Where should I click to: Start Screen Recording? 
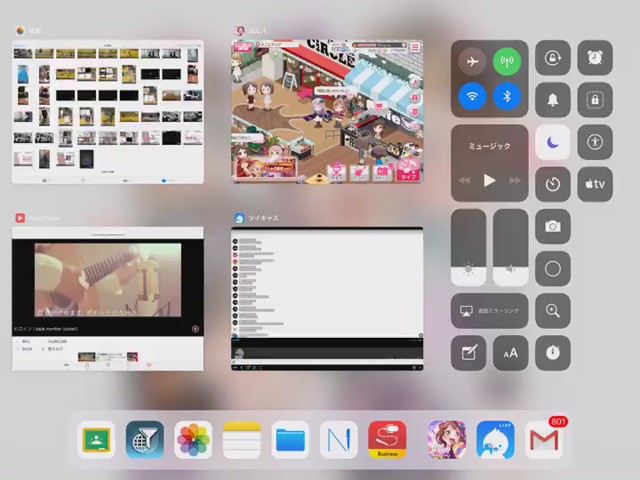coord(553,269)
